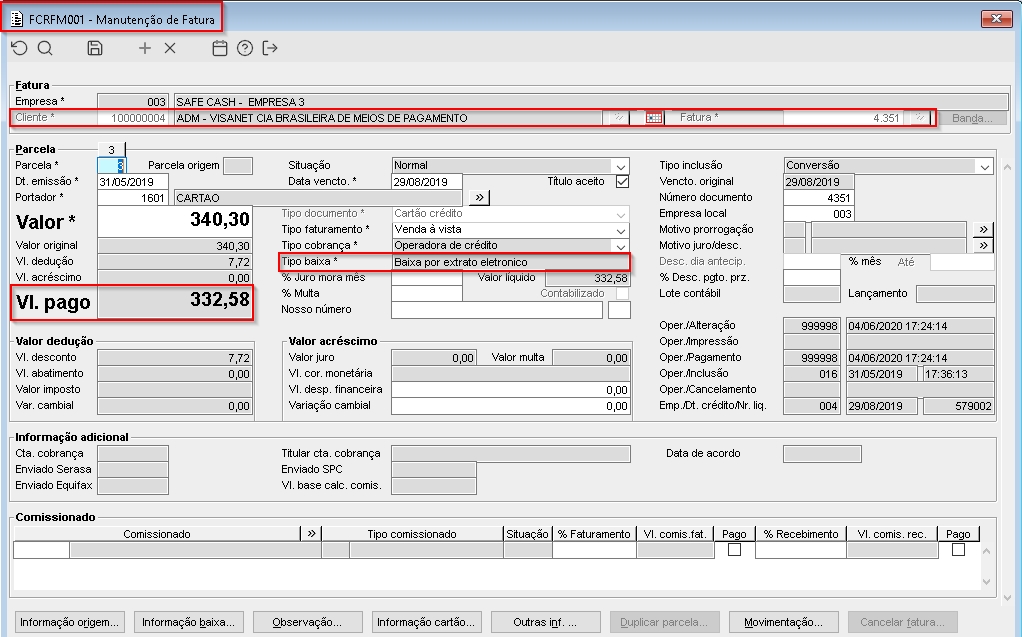Click the Duplicar parcela button

click(664, 622)
